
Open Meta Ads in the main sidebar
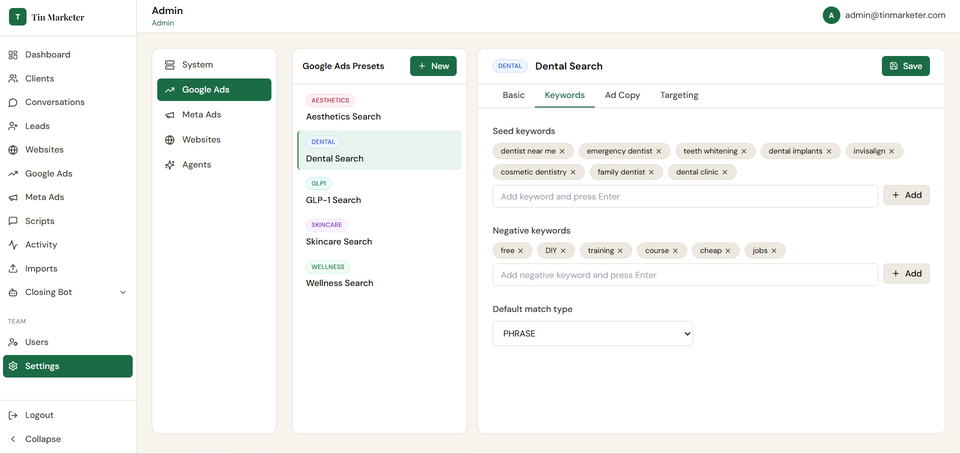67,197
